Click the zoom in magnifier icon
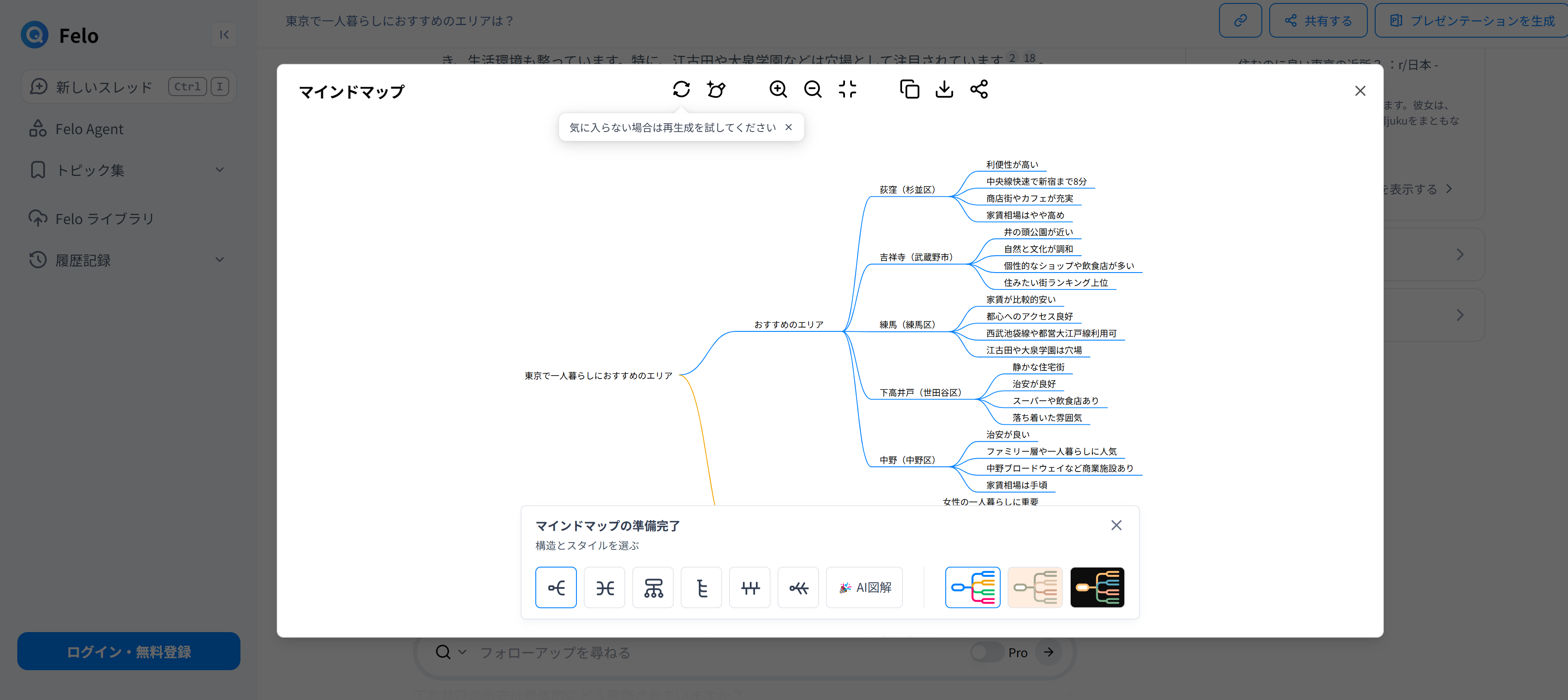 [778, 90]
